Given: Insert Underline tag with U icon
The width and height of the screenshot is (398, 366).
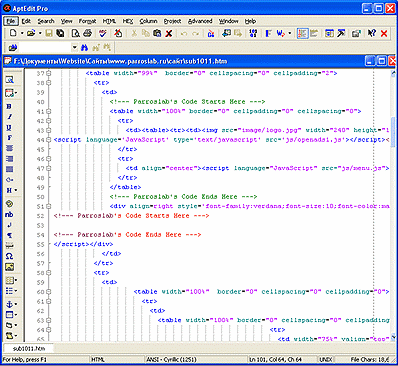Looking at the screenshot, I should [9, 127].
